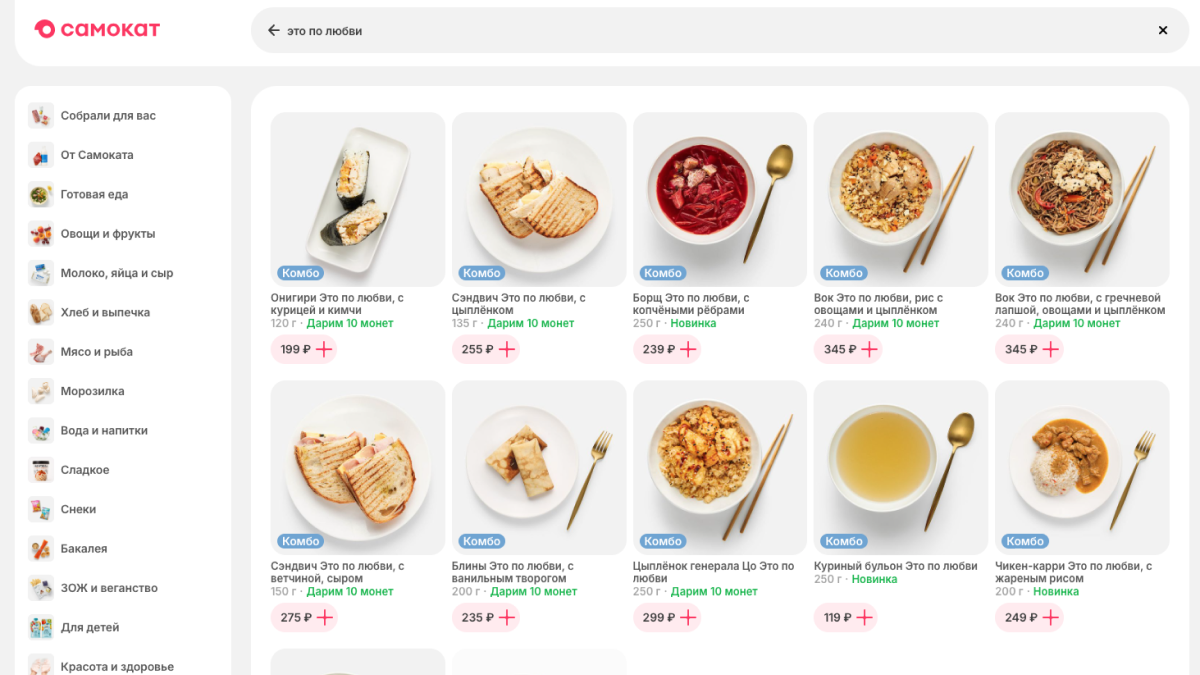Open 'Мясо и рыба' category icon
This screenshot has width=1200, height=675.
coord(41,352)
